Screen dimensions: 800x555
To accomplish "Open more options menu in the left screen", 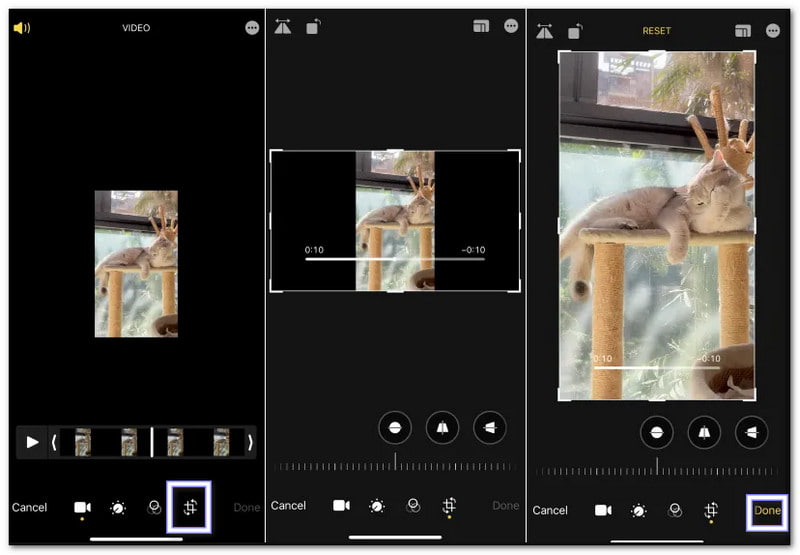I will pos(252,28).
